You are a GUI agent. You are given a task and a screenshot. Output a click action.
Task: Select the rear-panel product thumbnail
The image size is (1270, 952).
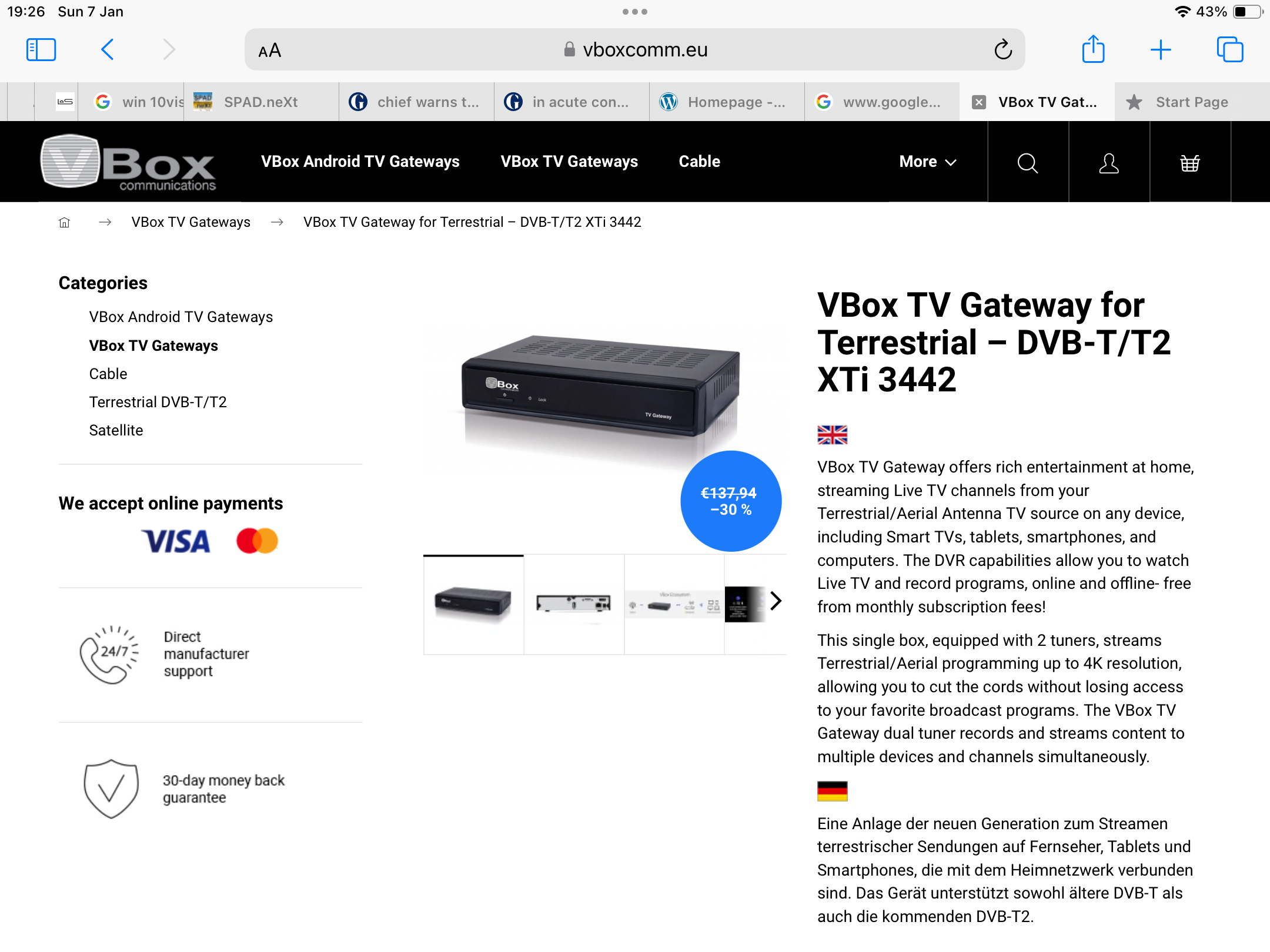pyautogui.click(x=574, y=604)
